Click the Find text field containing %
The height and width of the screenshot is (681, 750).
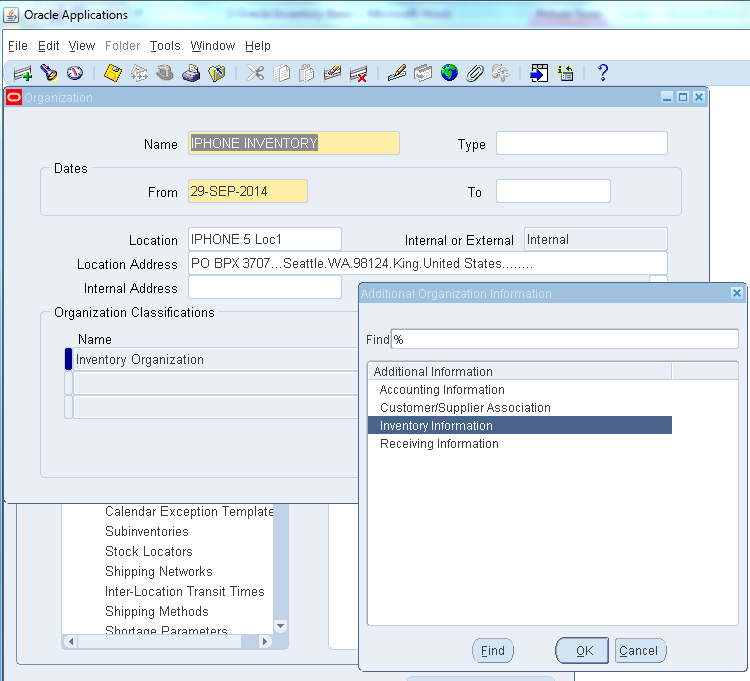pyautogui.click(x=564, y=339)
